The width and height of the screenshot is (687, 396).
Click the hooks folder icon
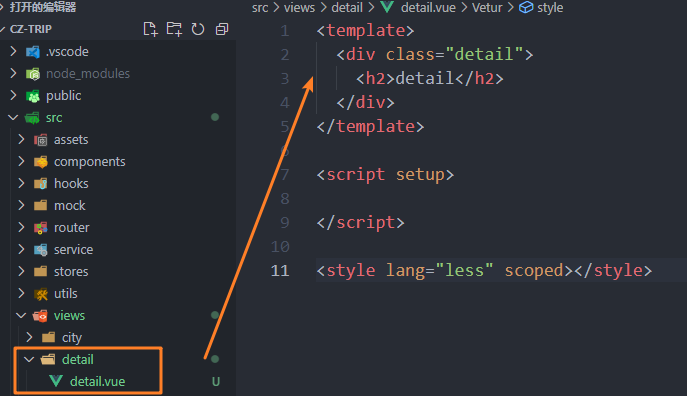(41, 184)
